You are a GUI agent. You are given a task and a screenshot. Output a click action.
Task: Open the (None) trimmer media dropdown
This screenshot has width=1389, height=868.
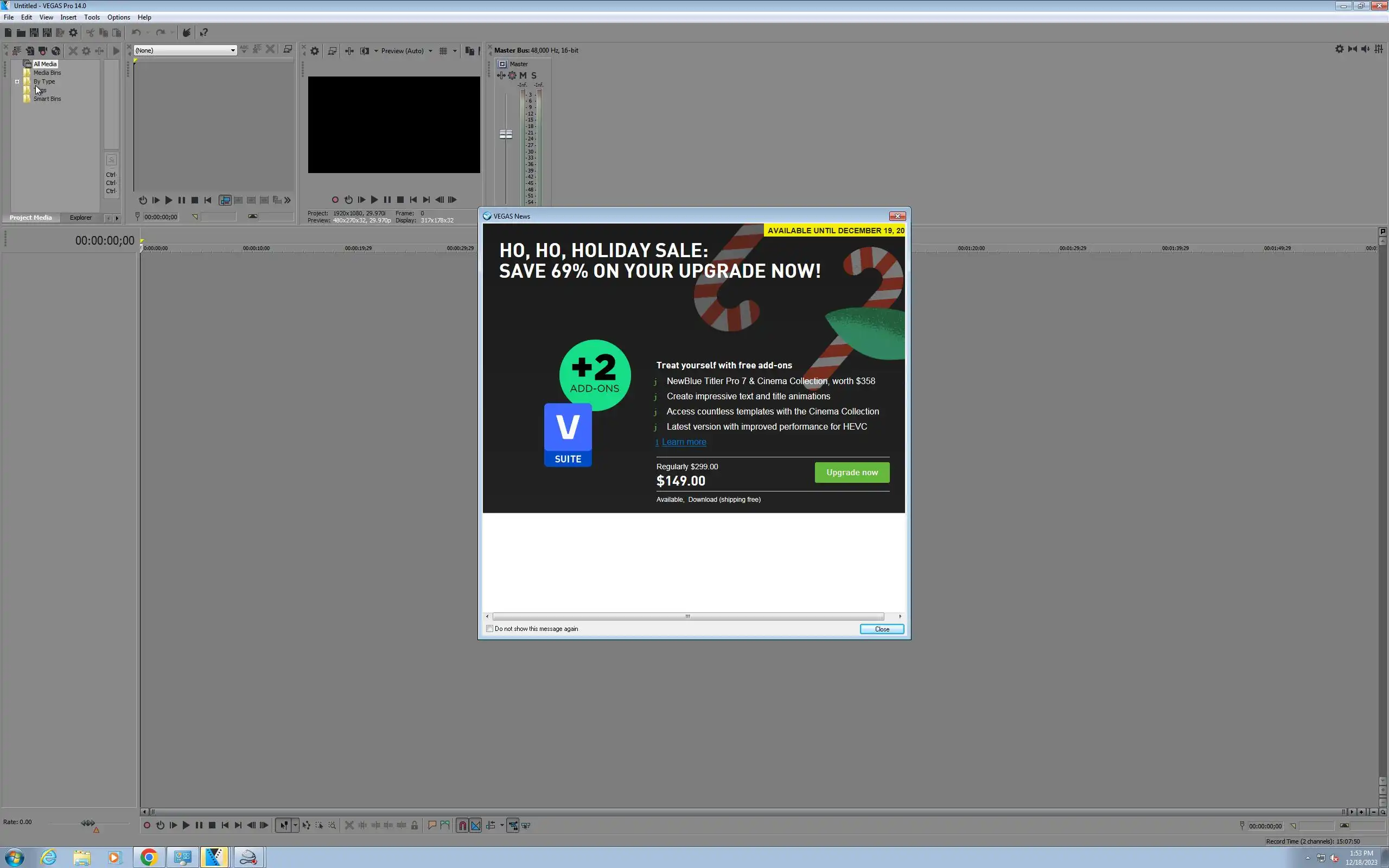(x=232, y=50)
